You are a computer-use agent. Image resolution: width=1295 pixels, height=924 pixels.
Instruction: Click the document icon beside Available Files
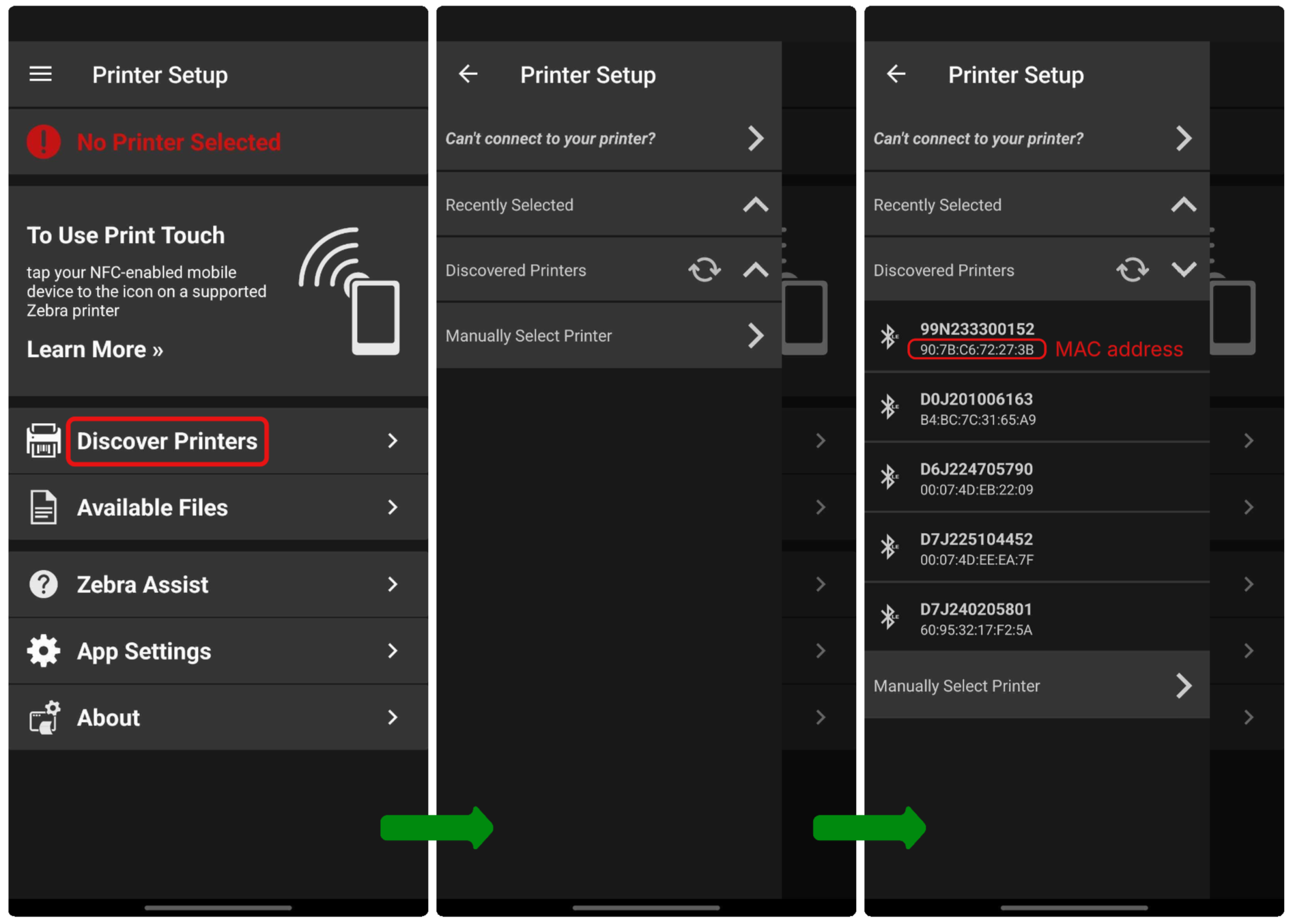click(x=43, y=507)
